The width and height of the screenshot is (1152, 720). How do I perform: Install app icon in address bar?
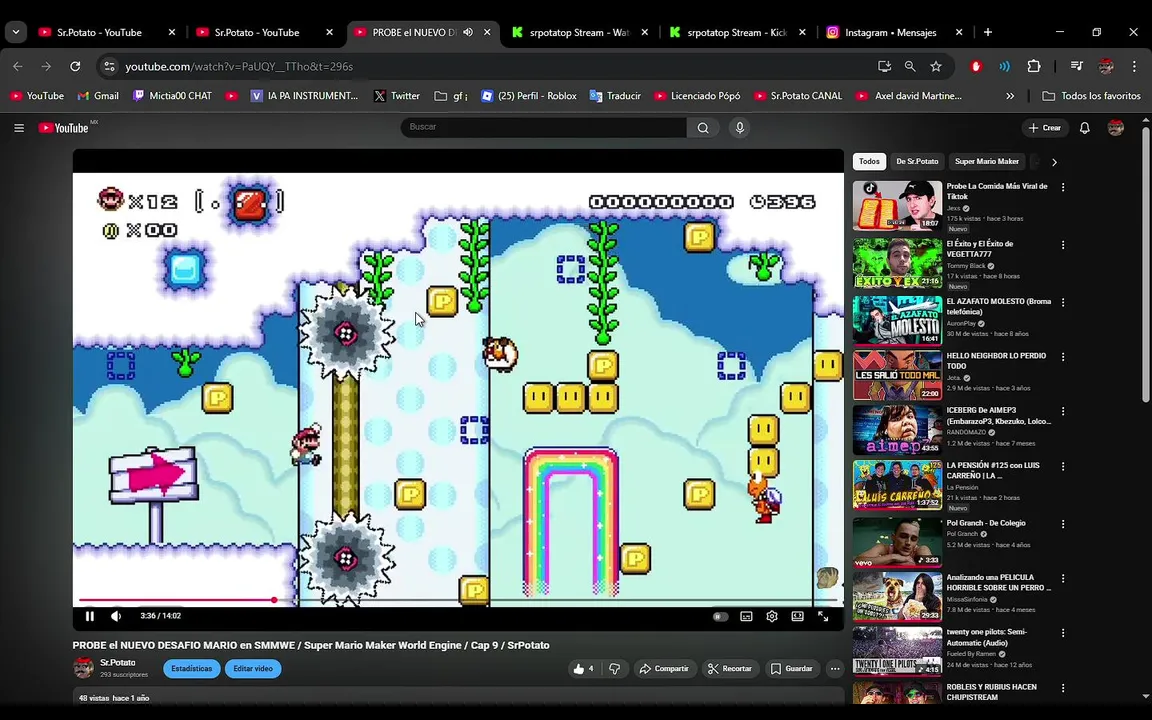coord(884,66)
